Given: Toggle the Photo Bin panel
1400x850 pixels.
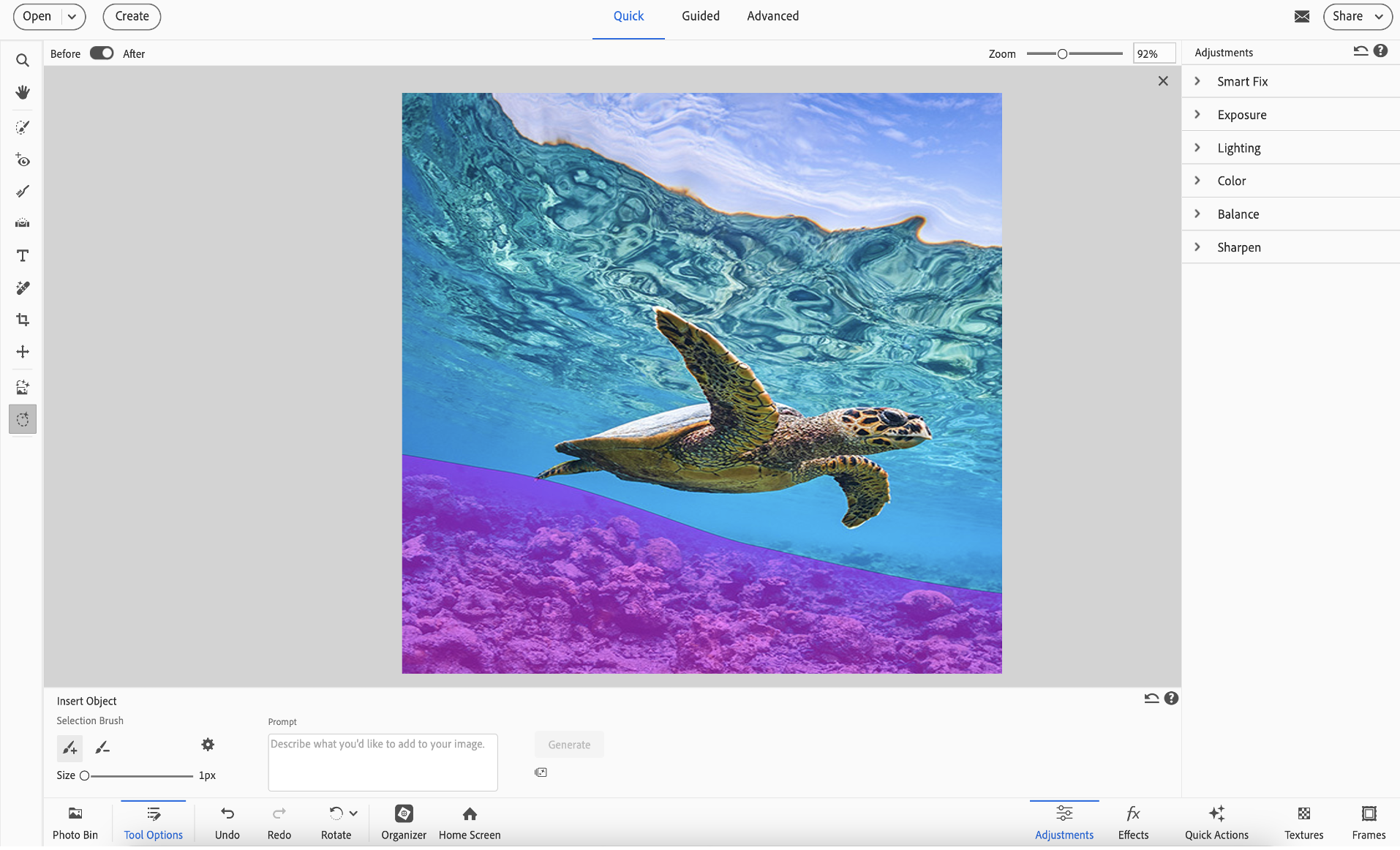Looking at the screenshot, I should [x=75, y=822].
